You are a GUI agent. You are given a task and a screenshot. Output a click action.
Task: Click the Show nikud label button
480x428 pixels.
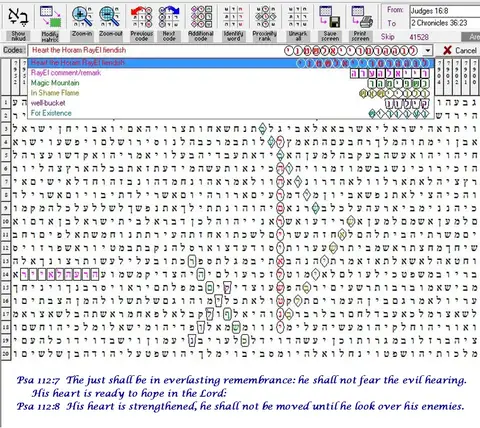click(x=18, y=36)
